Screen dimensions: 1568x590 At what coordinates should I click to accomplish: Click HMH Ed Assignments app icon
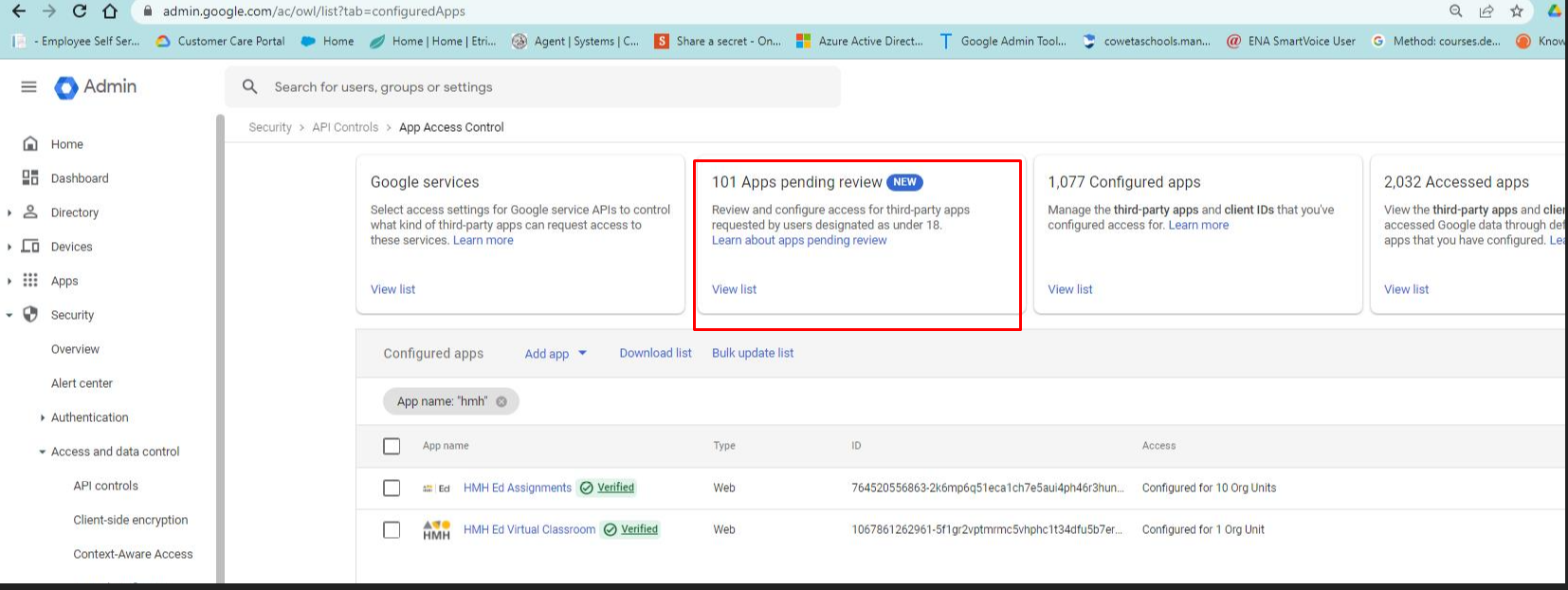pyautogui.click(x=436, y=489)
